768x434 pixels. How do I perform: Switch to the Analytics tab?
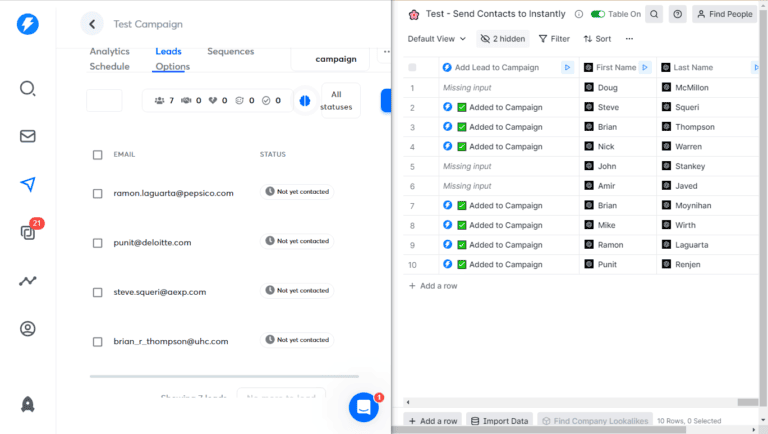(110, 51)
